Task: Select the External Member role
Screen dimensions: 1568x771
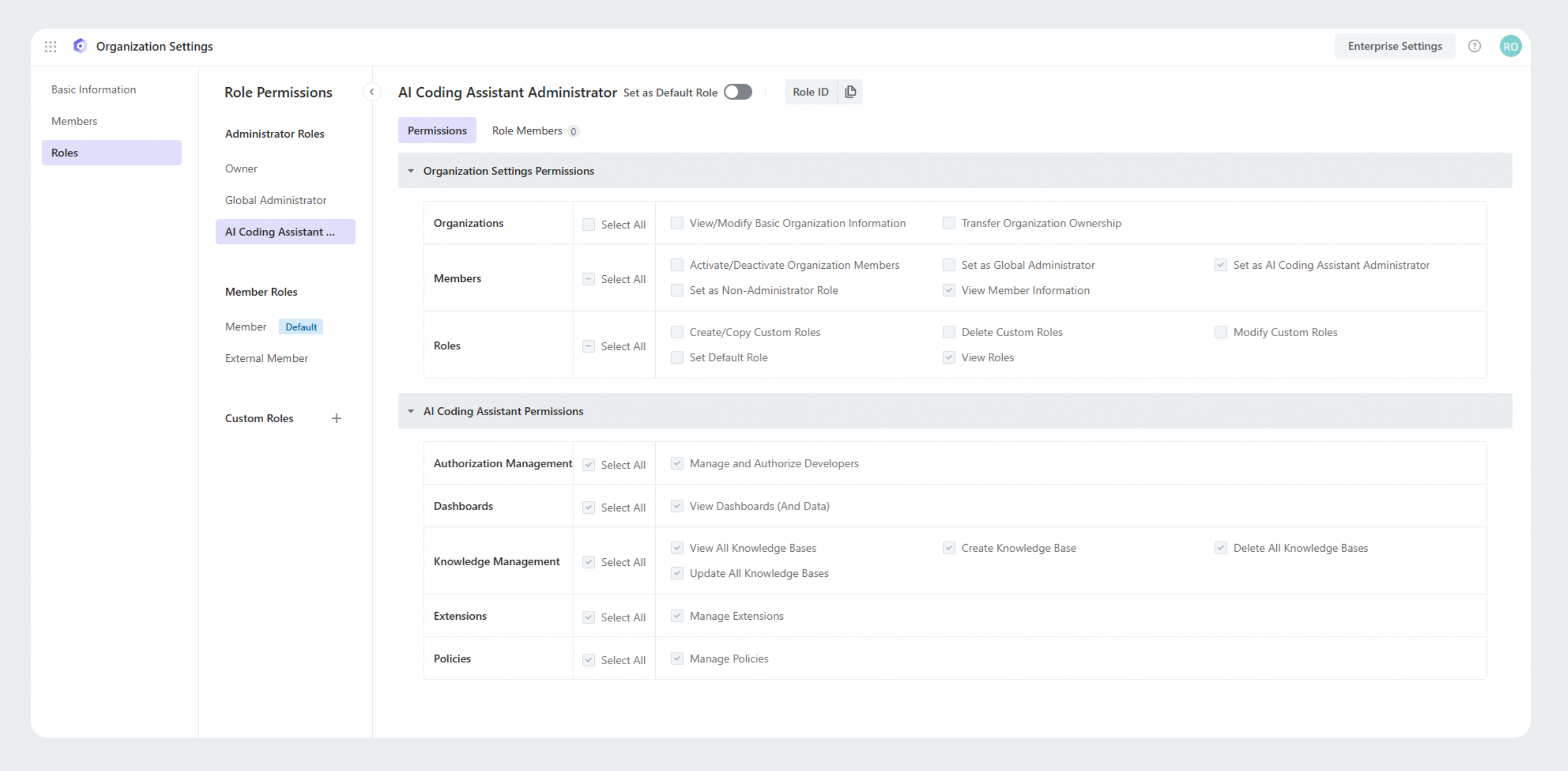Action: (x=266, y=359)
